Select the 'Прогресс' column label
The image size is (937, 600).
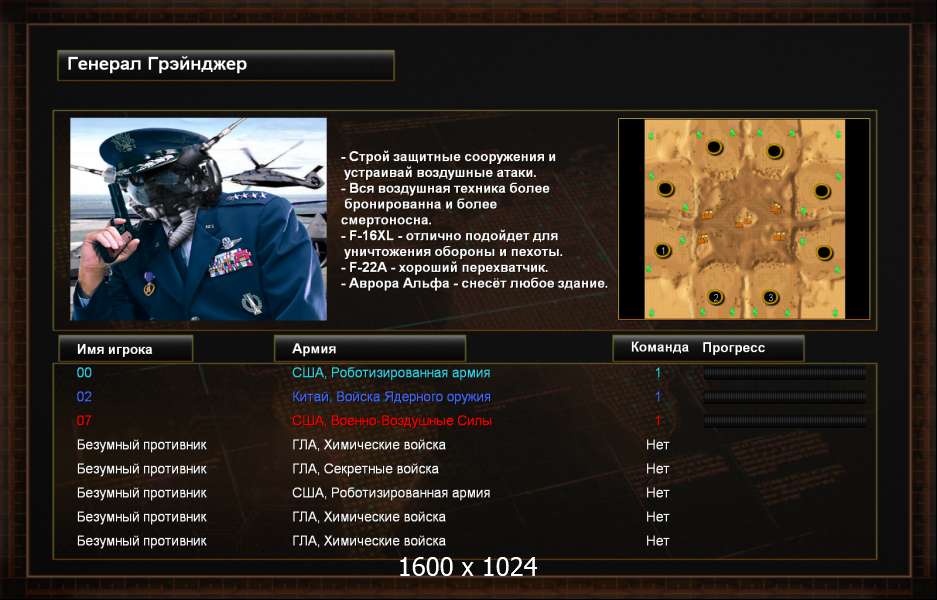[733, 348]
